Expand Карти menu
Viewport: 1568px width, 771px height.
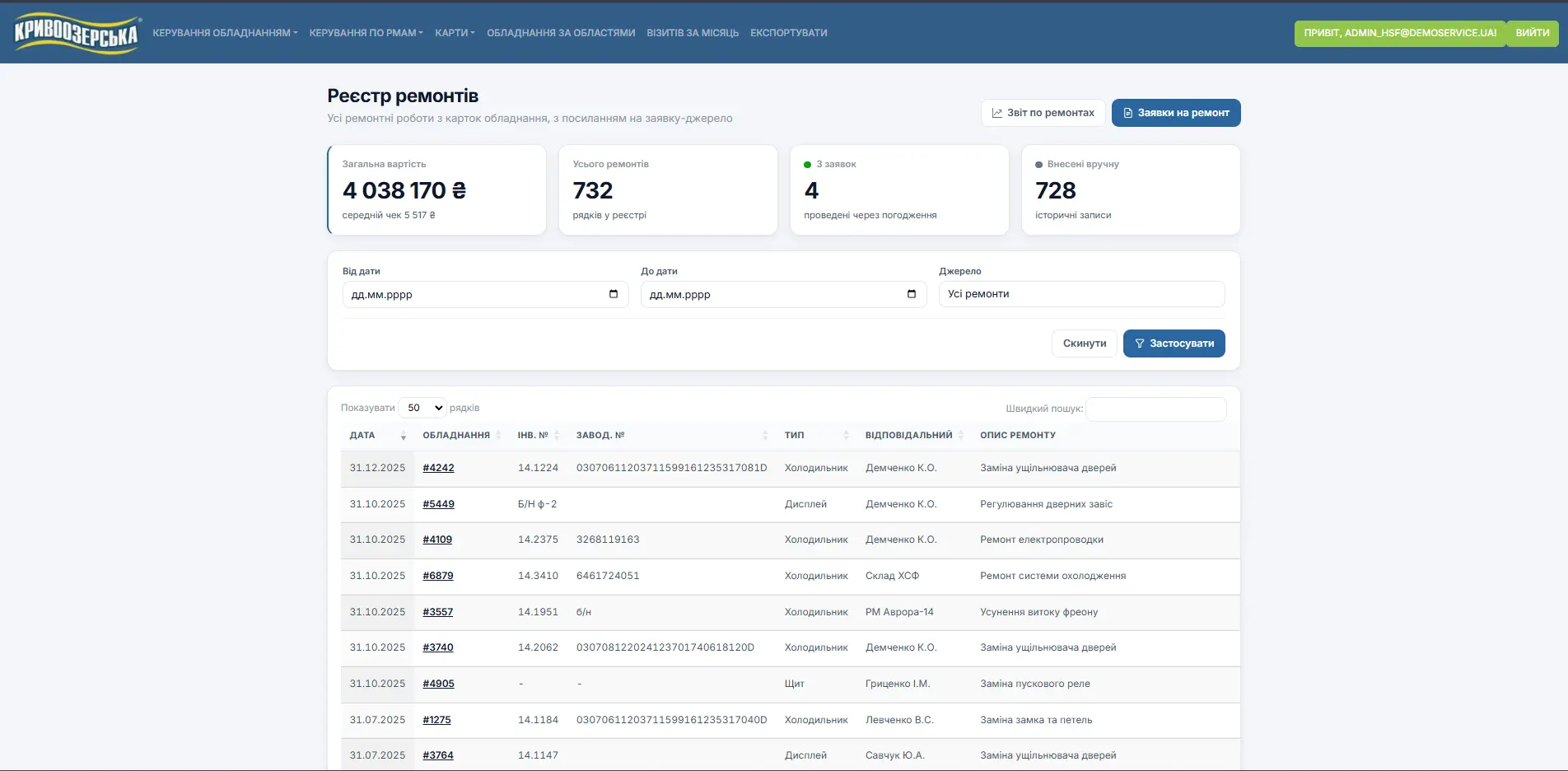[455, 33]
